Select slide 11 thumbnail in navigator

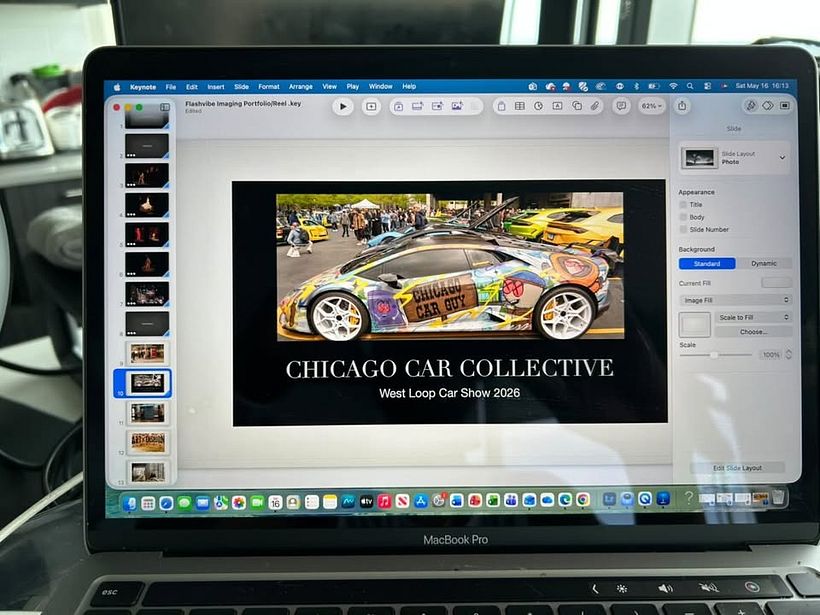(147, 413)
